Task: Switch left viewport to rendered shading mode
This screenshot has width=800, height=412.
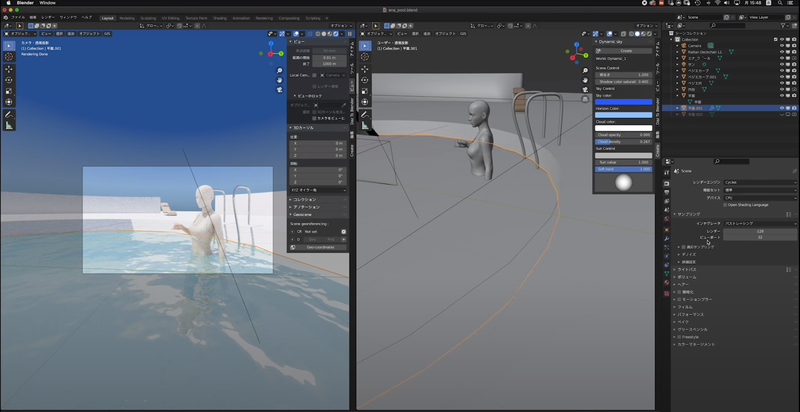Action: point(336,34)
